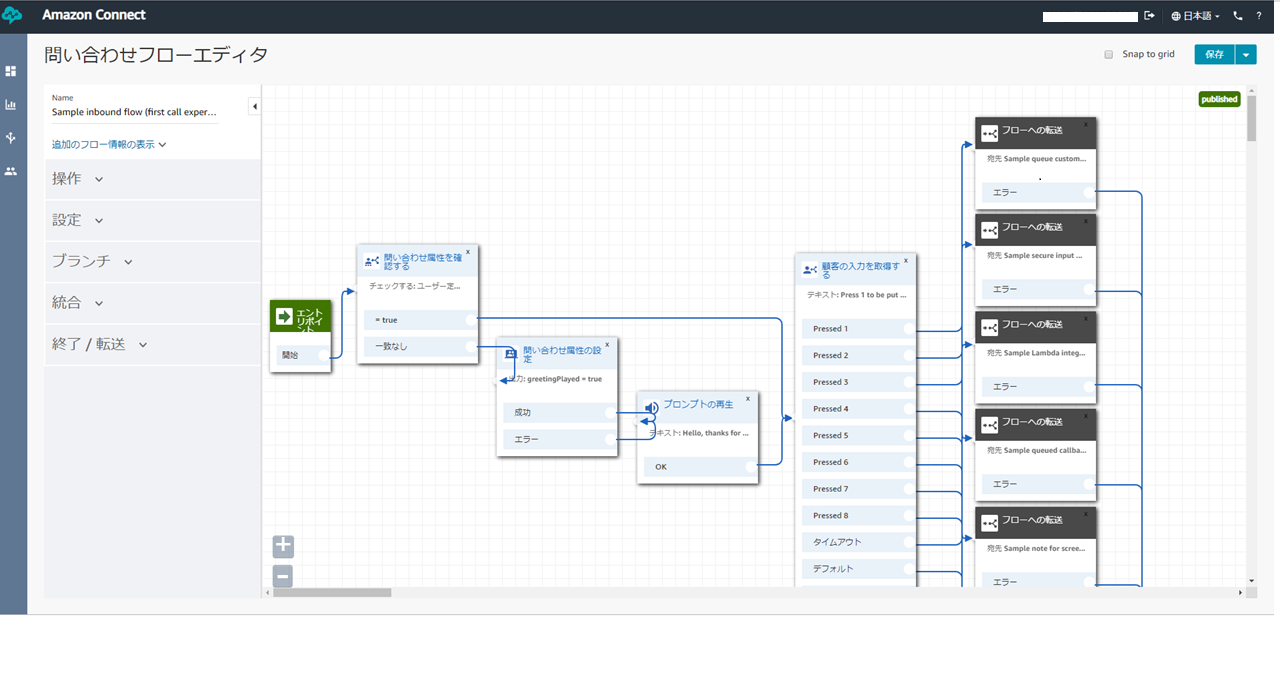
Task: Select the デフォルト row
Action: tap(859, 569)
